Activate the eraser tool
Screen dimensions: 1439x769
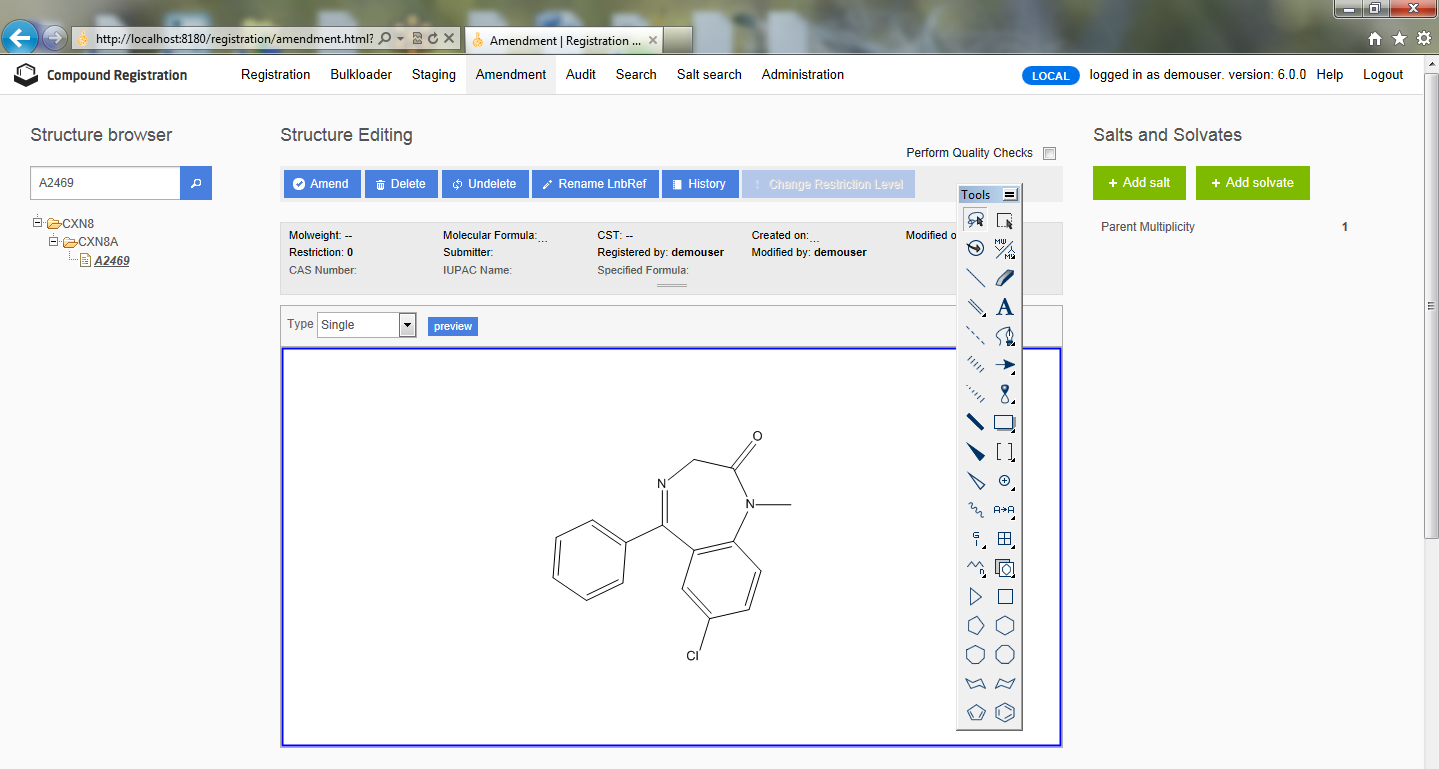1005,278
